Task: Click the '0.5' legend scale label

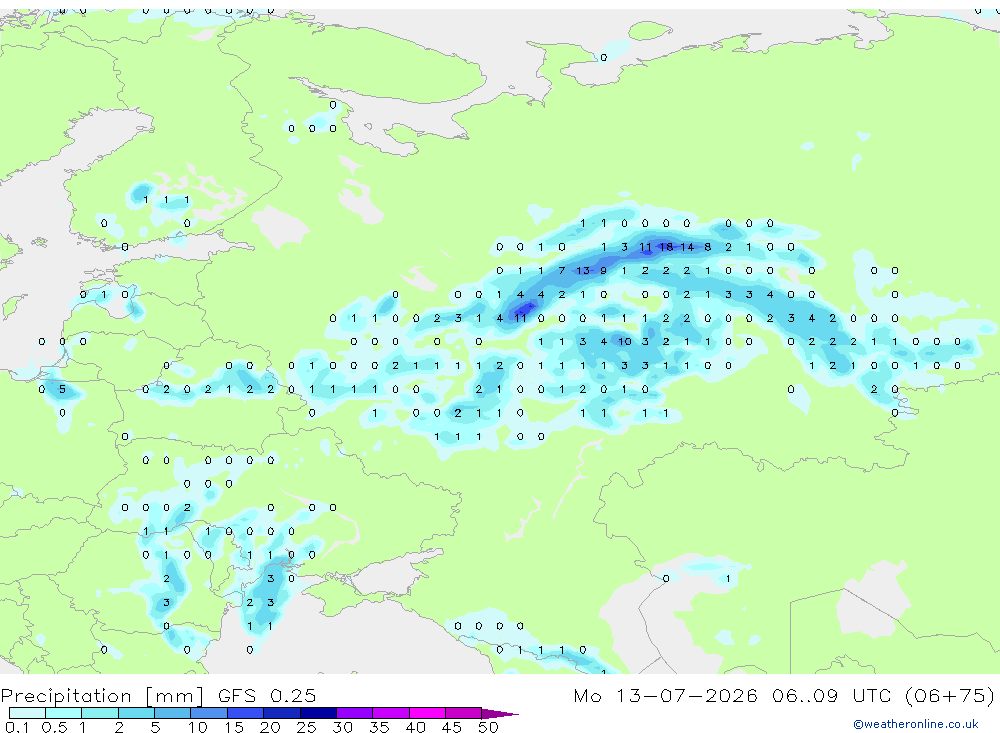Action: coord(54,727)
